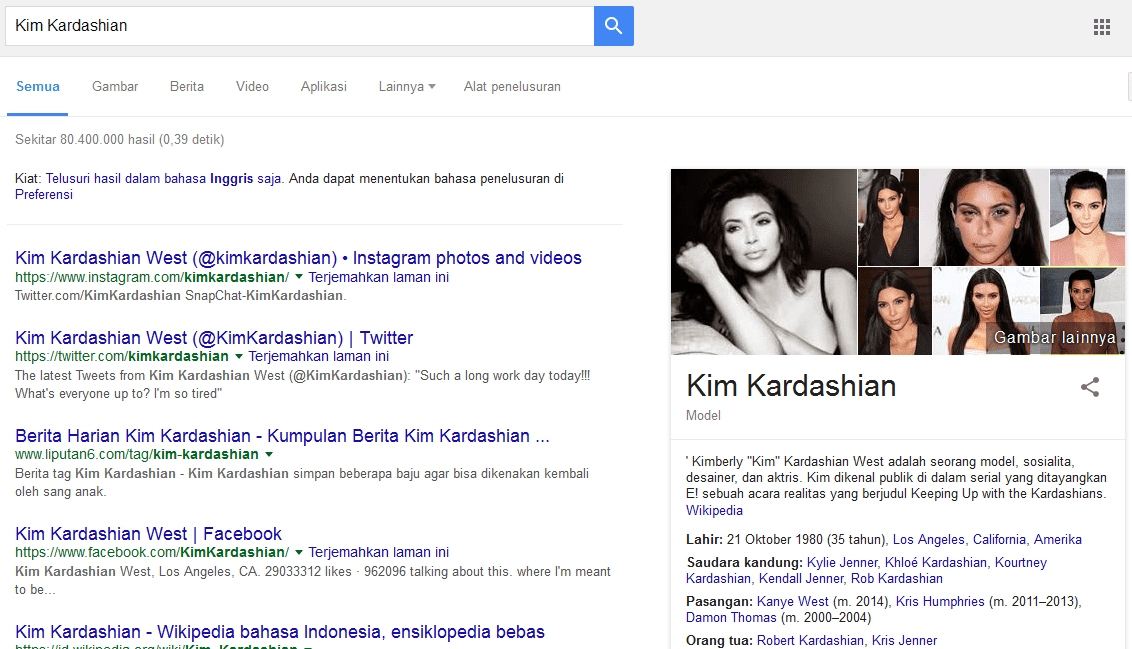1132x649 pixels.
Task: Expand dropdown arrow next to Facebook URL
Action: (299, 552)
